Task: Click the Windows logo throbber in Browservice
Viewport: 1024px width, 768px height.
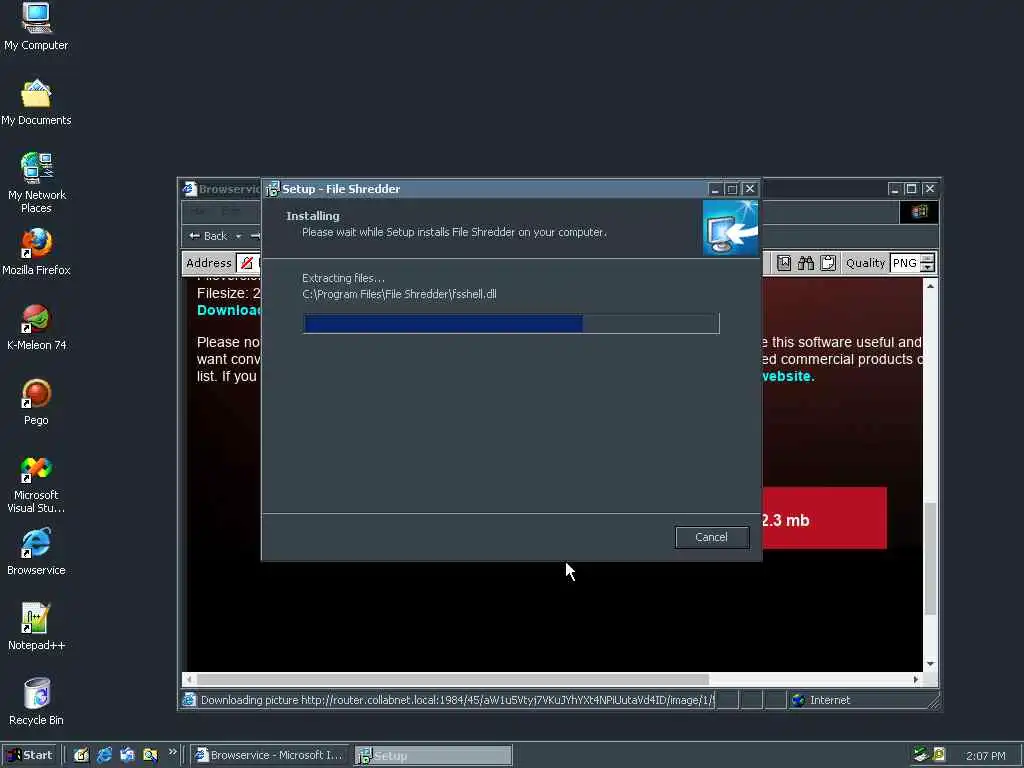Action: pyautogui.click(x=920, y=212)
